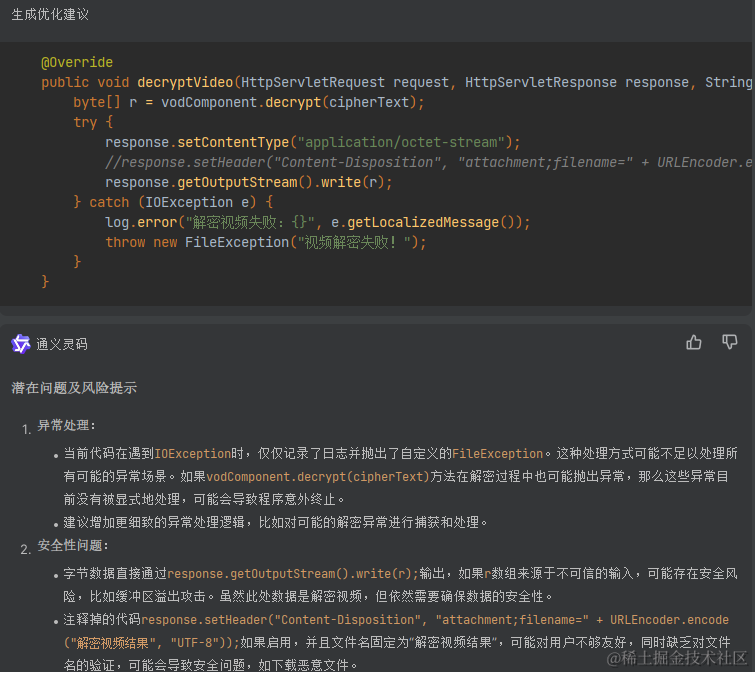Click the thumbs down feedback icon
Viewport: 755px width, 674px height.
730,342
